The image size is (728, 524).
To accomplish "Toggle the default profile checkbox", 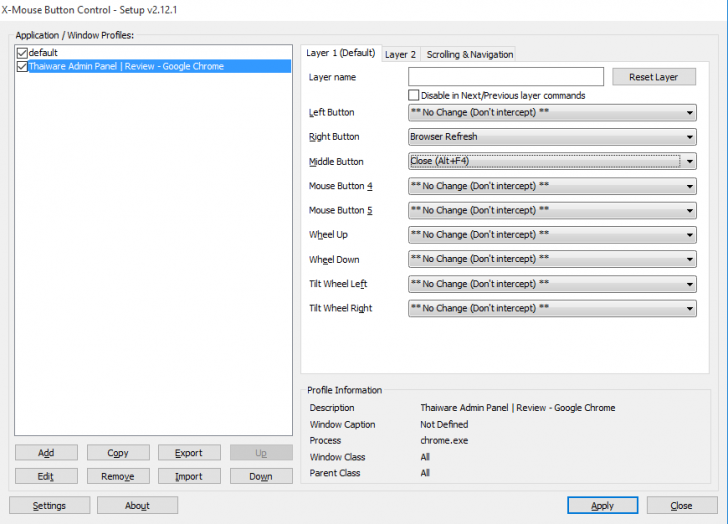I will point(22,53).
